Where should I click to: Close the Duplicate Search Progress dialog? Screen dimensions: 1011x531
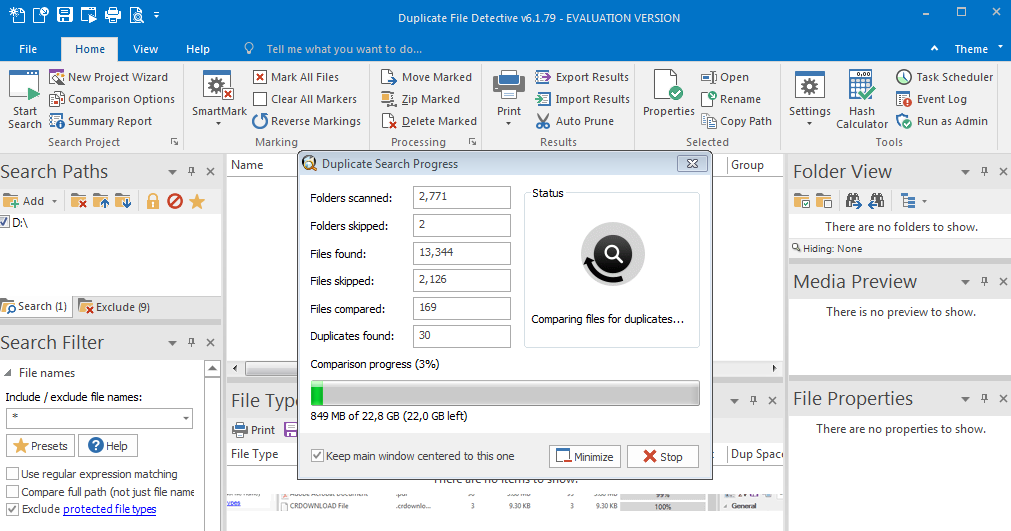[x=692, y=164]
